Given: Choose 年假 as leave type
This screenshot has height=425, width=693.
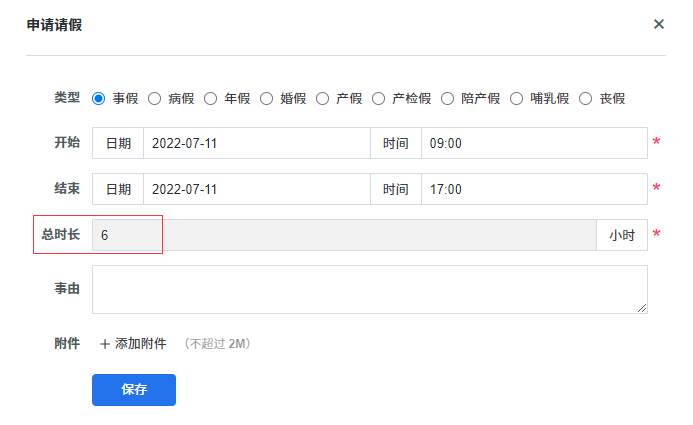Looking at the screenshot, I should (x=211, y=98).
